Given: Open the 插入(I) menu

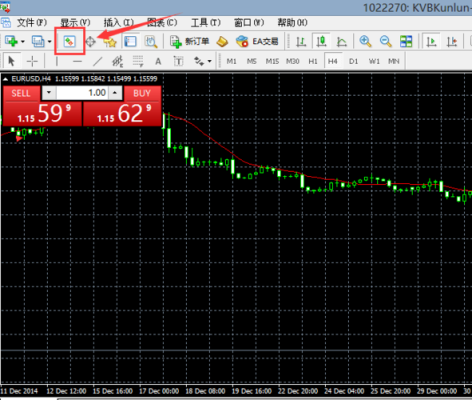Looking at the screenshot, I should pos(119,23).
